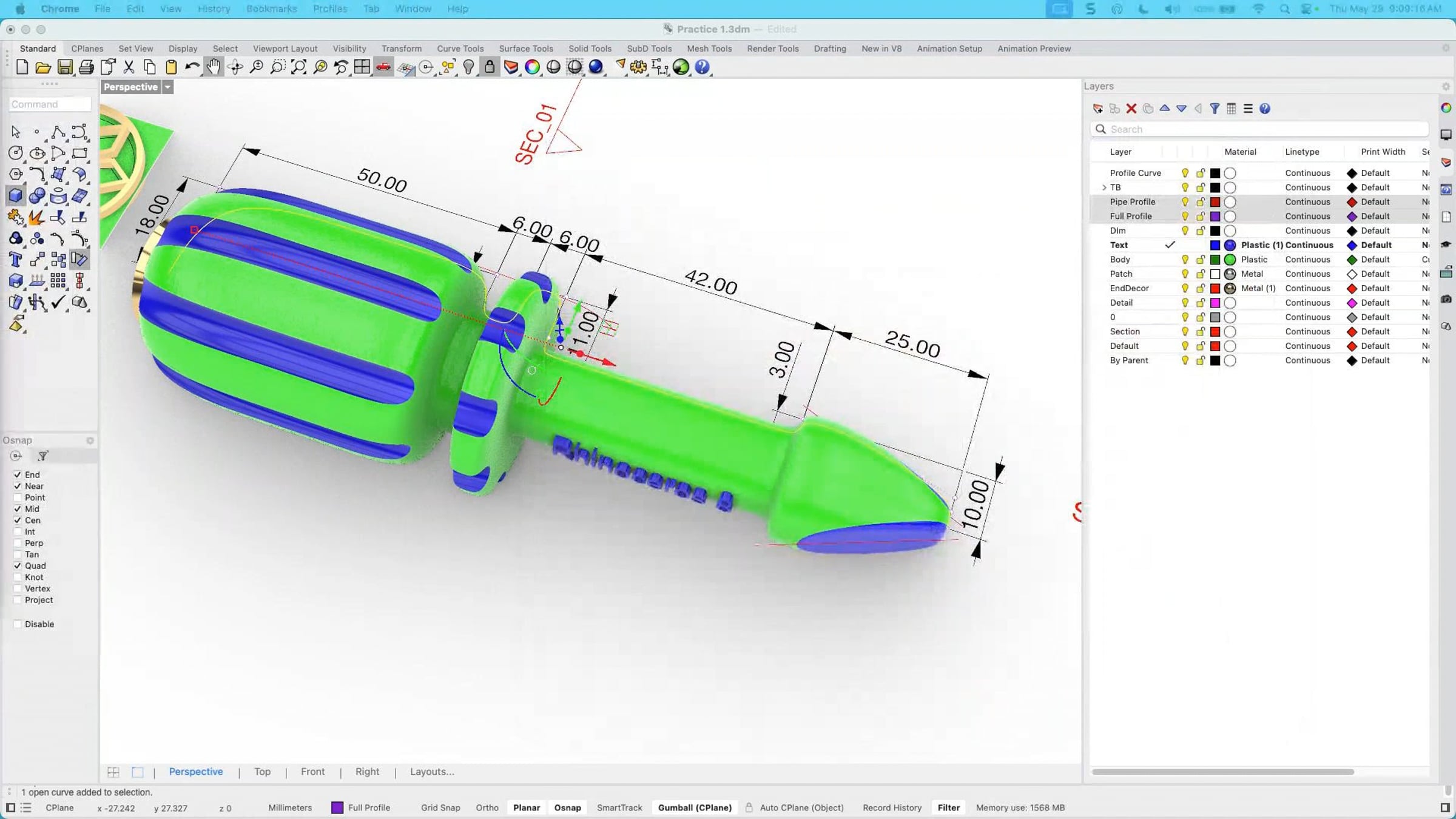Click the layers filter funnel icon
This screenshot has width=1456, height=819.
(1215, 109)
